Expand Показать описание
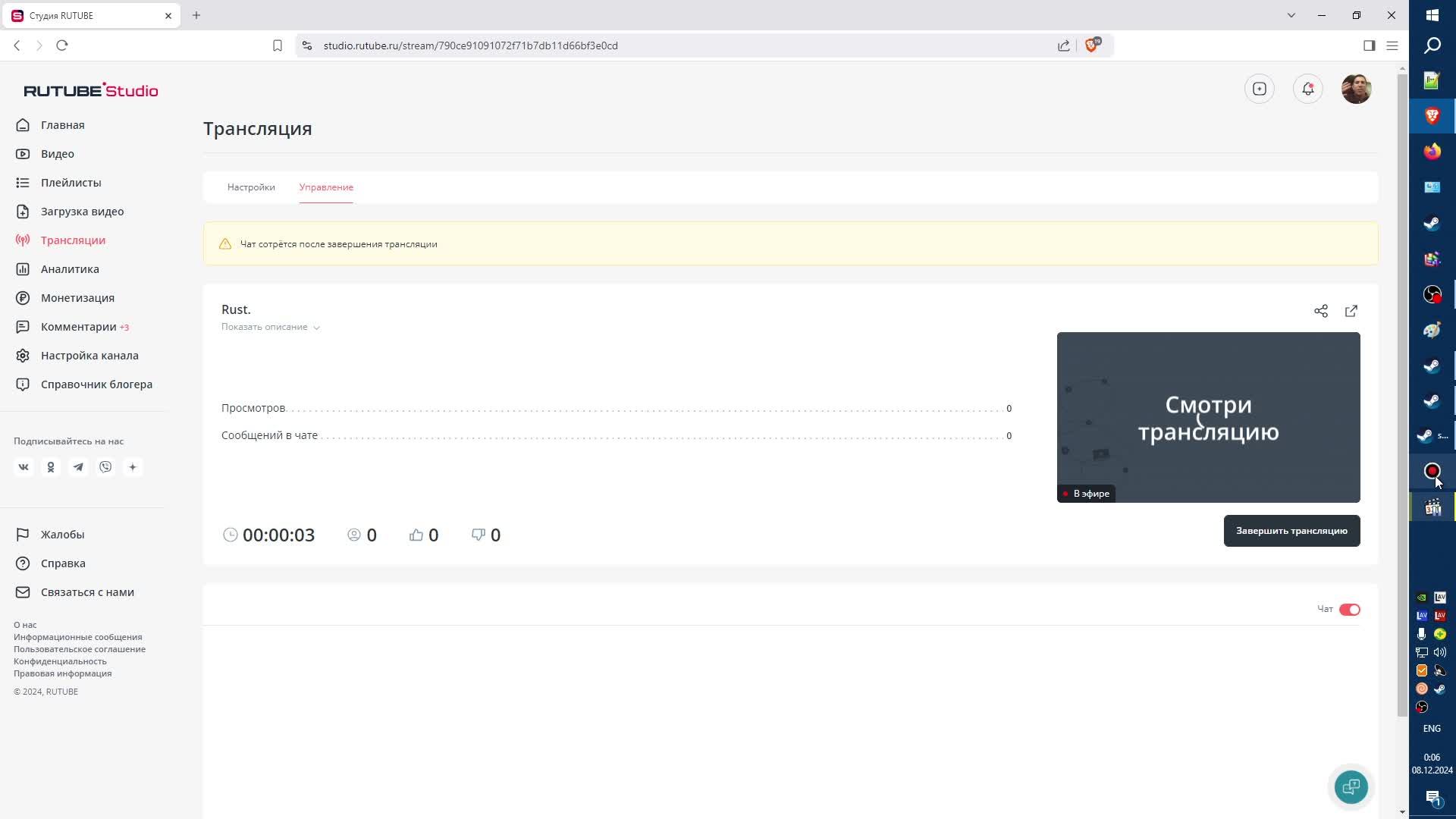The width and height of the screenshot is (1456, 819). (270, 327)
